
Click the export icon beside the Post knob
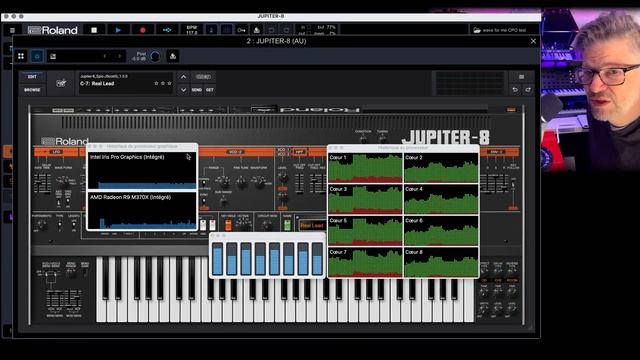pyautogui.click(x=173, y=56)
